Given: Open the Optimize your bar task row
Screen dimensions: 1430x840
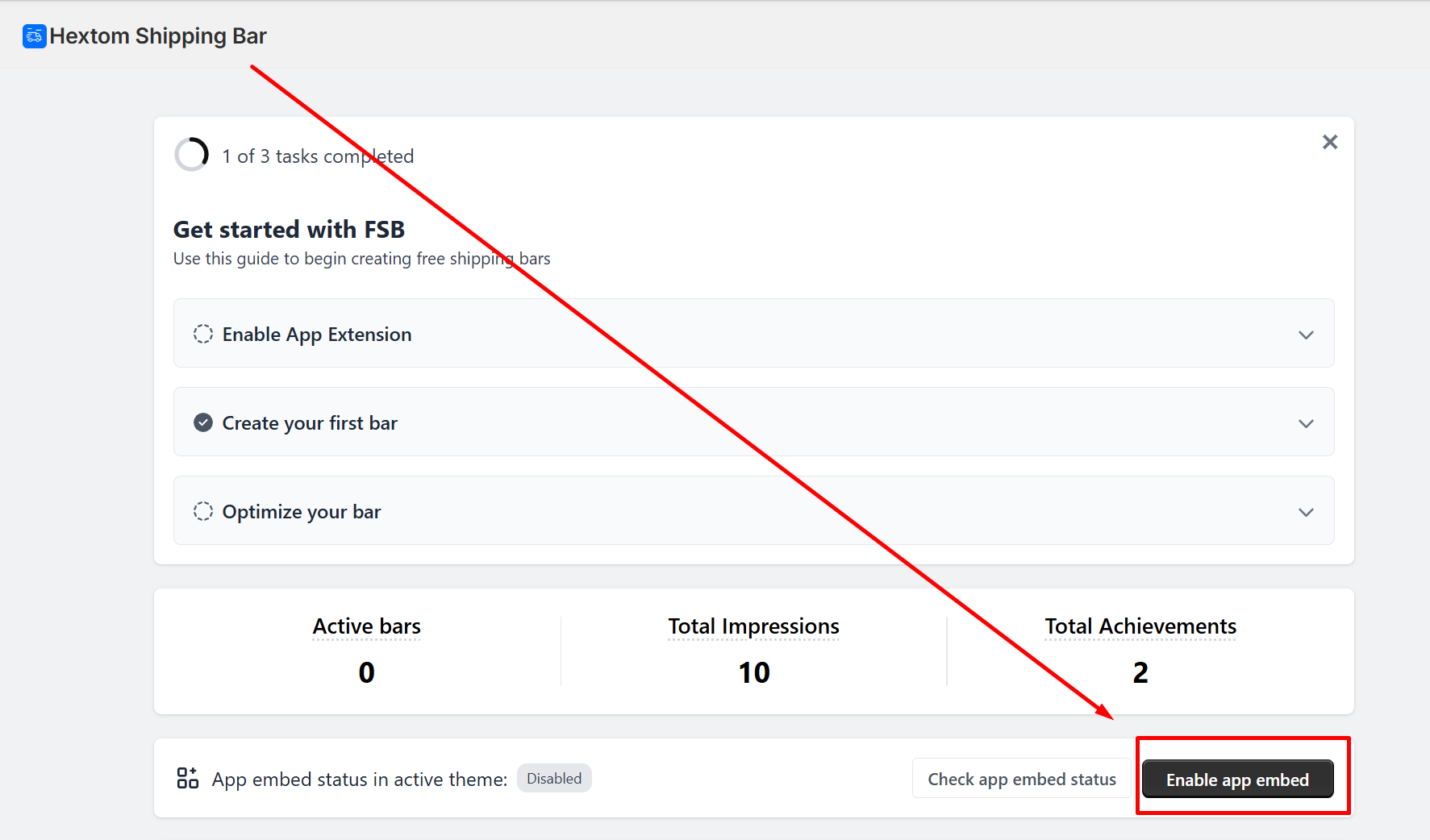Looking at the screenshot, I should (753, 510).
